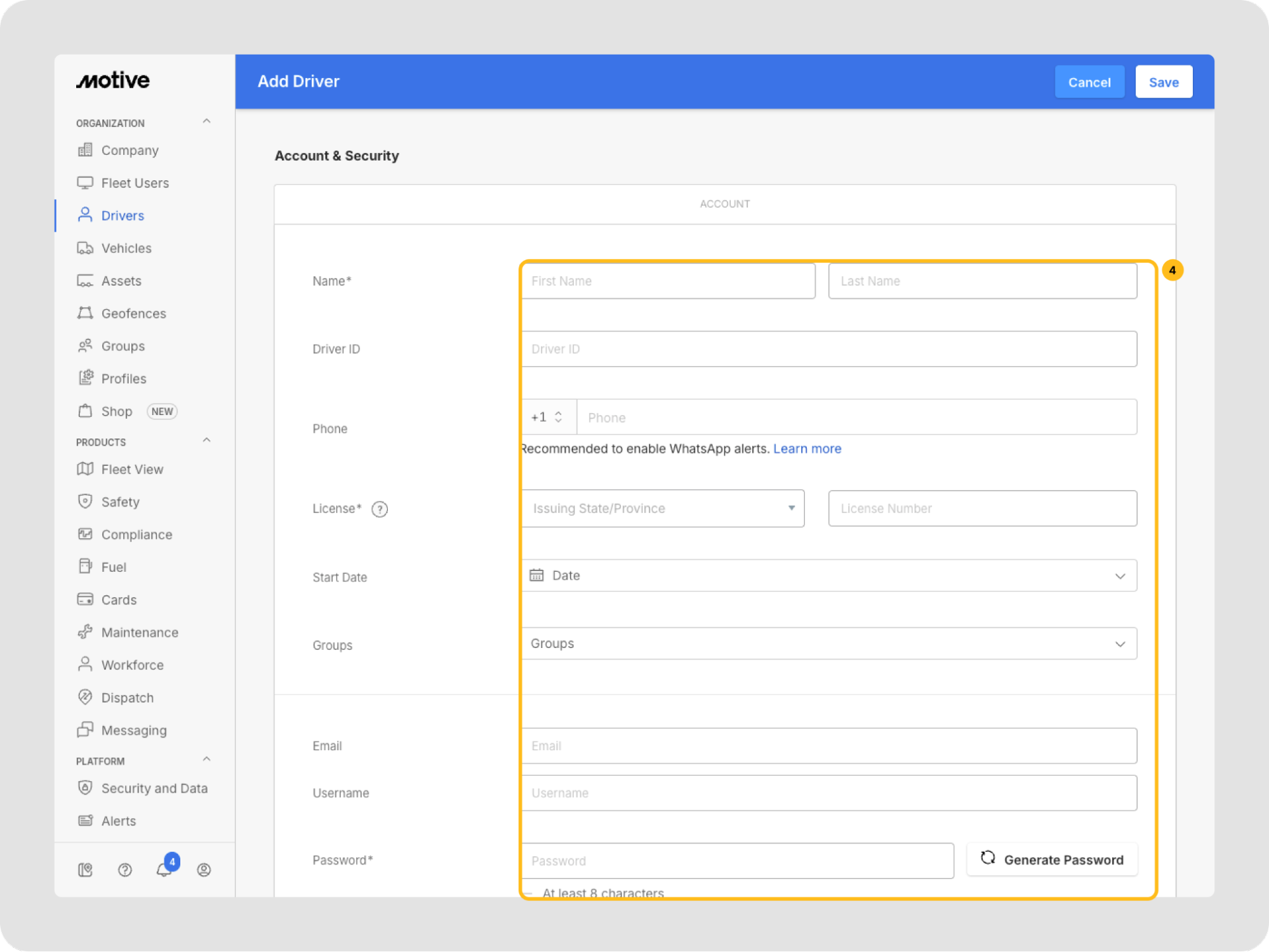This screenshot has height=952, width=1269.
Task: Follow the Learn more WhatsApp link
Action: [807, 449]
